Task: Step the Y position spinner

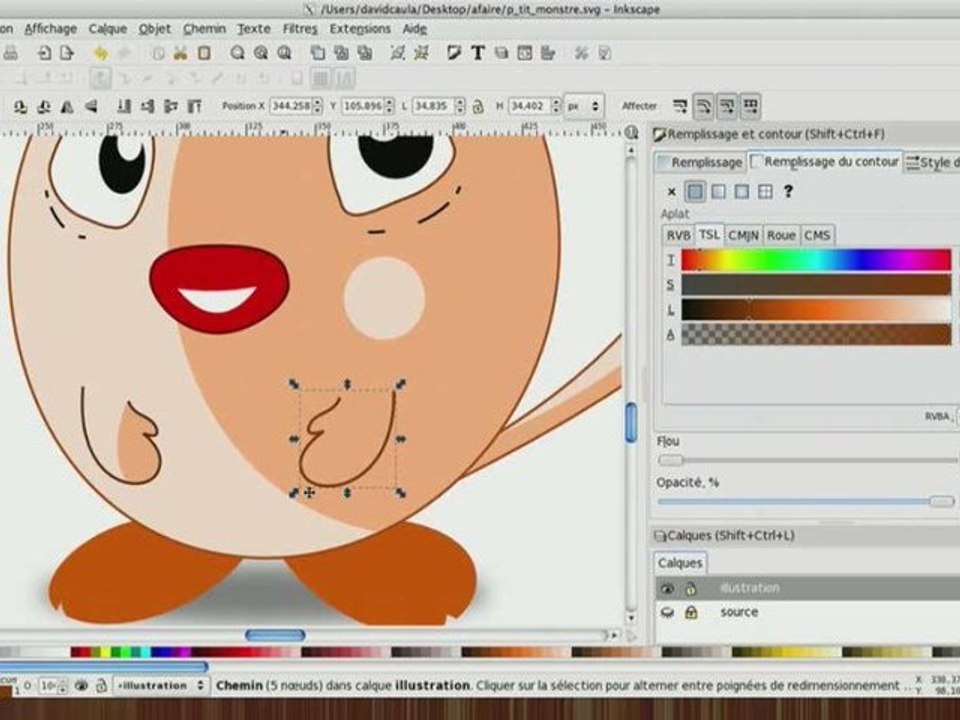Action: pyautogui.click(x=389, y=107)
